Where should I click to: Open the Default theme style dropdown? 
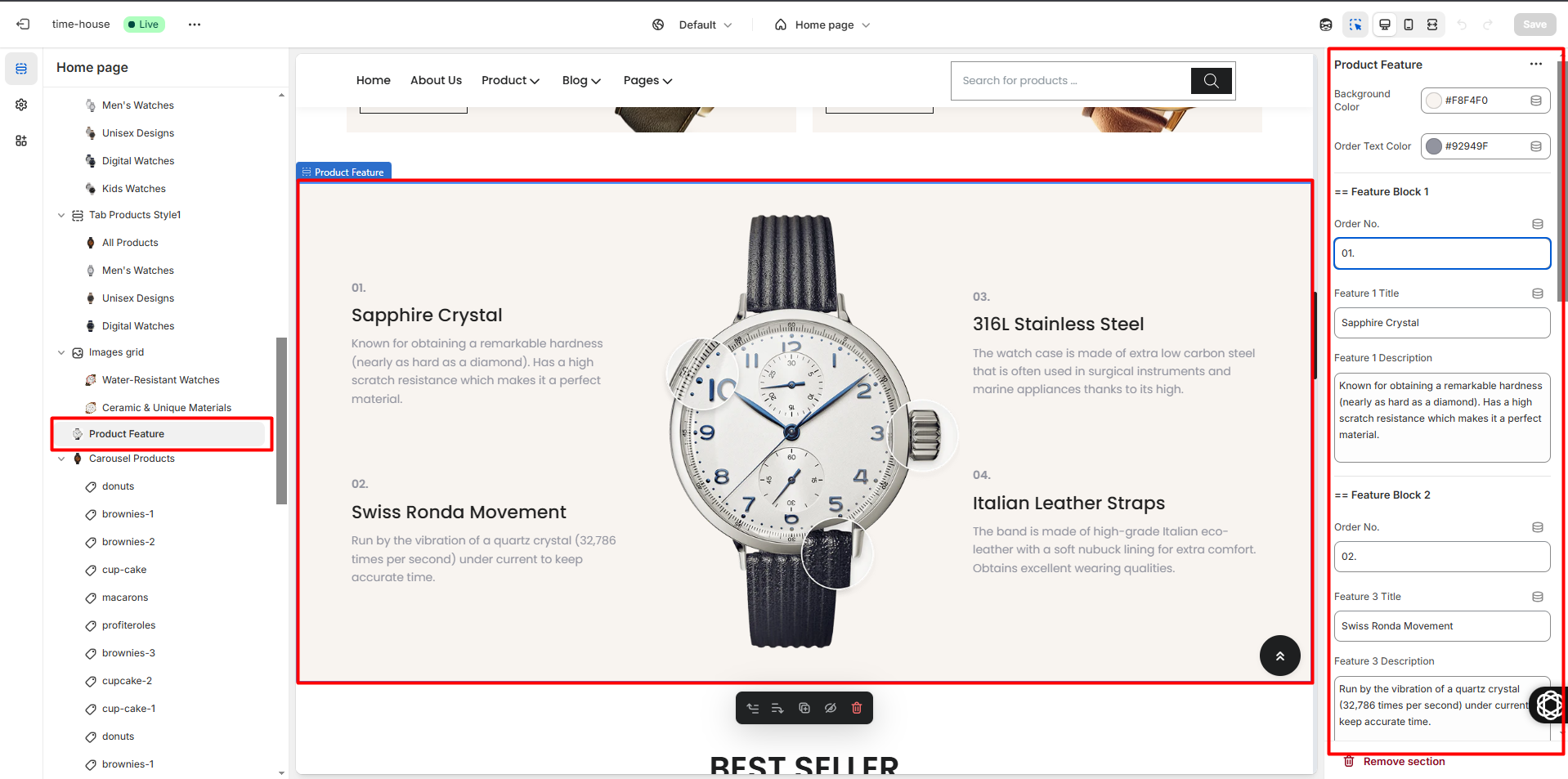pos(692,25)
